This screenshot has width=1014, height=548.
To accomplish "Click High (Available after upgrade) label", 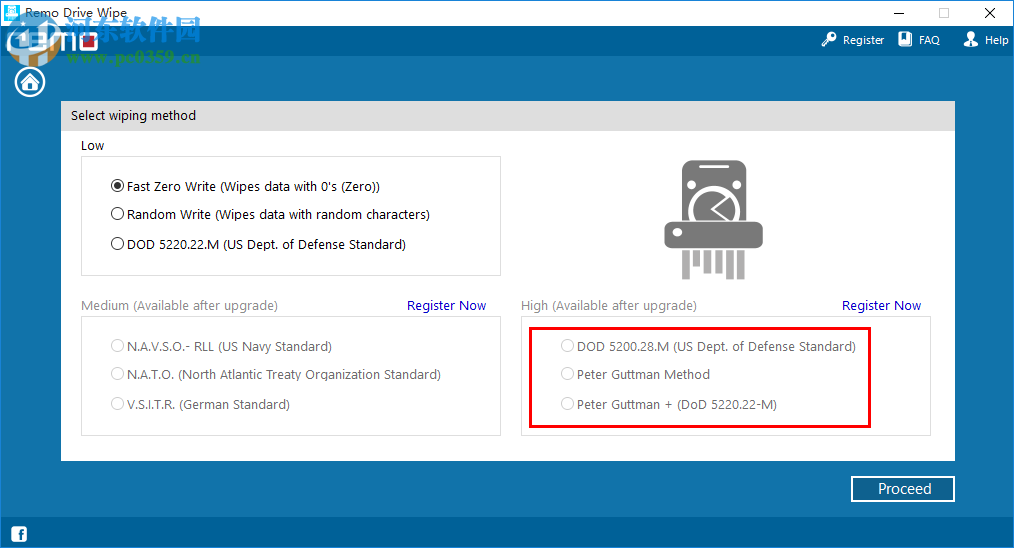I will [x=609, y=305].
